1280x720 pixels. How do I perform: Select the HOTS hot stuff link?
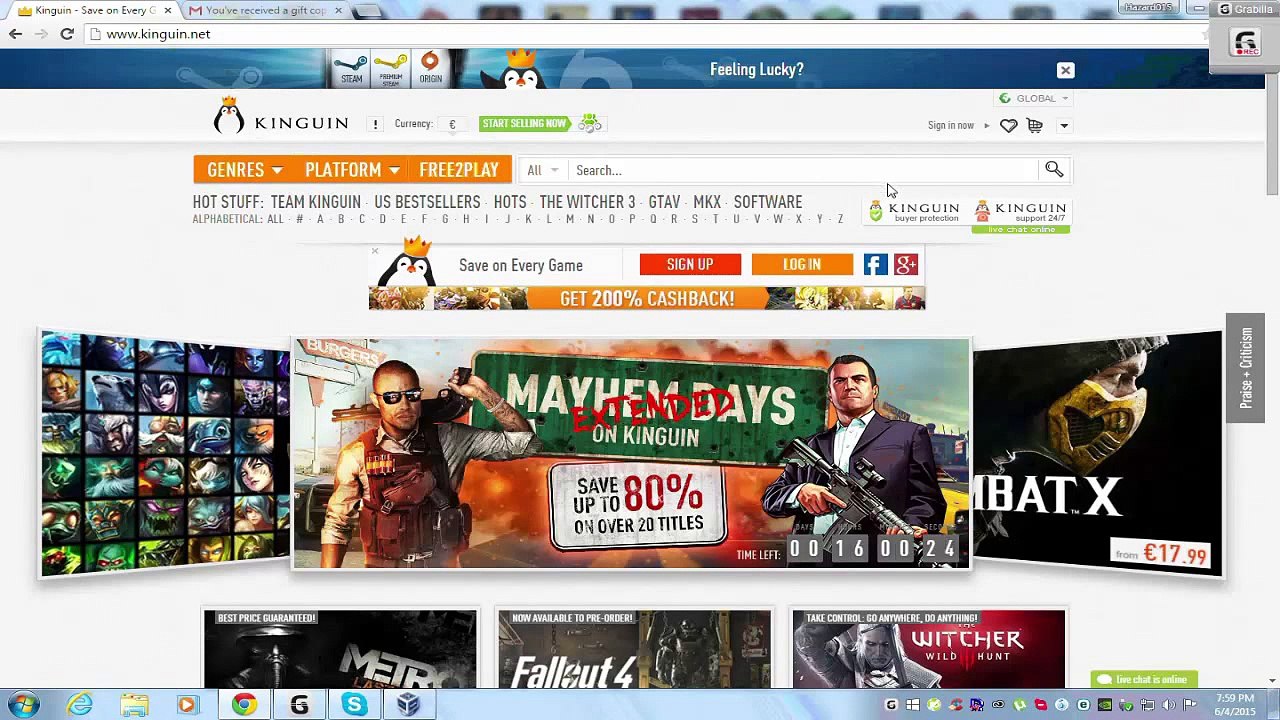point(510,202)
